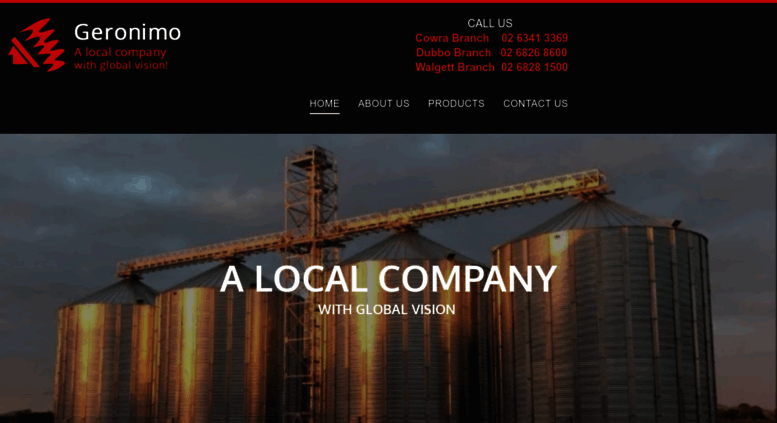Call Dubbo Branch number 02 6826 8600
The image size is (777, 423).
click(534, 53)
